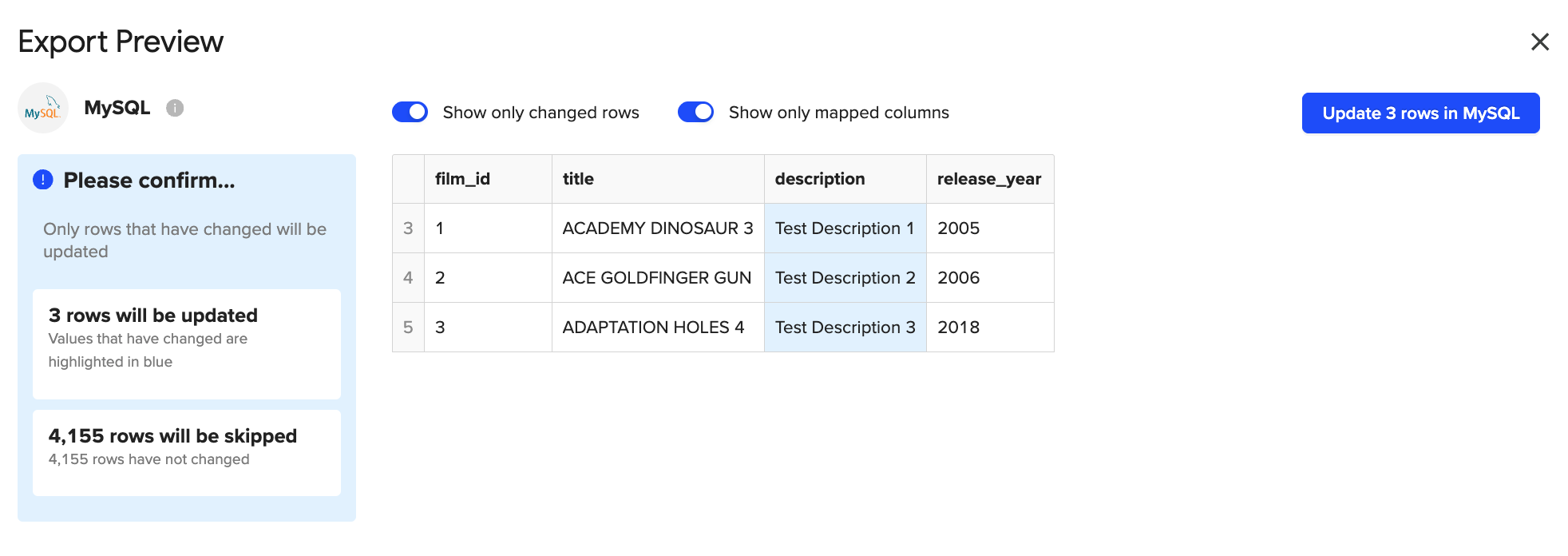
Task: Toggle Show only changed rows switch
Action: 410,113
